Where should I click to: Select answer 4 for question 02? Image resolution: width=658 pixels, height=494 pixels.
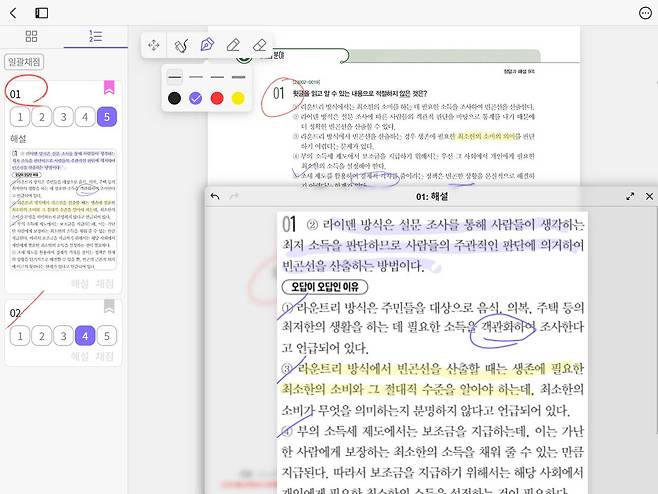tap(85, 336)
